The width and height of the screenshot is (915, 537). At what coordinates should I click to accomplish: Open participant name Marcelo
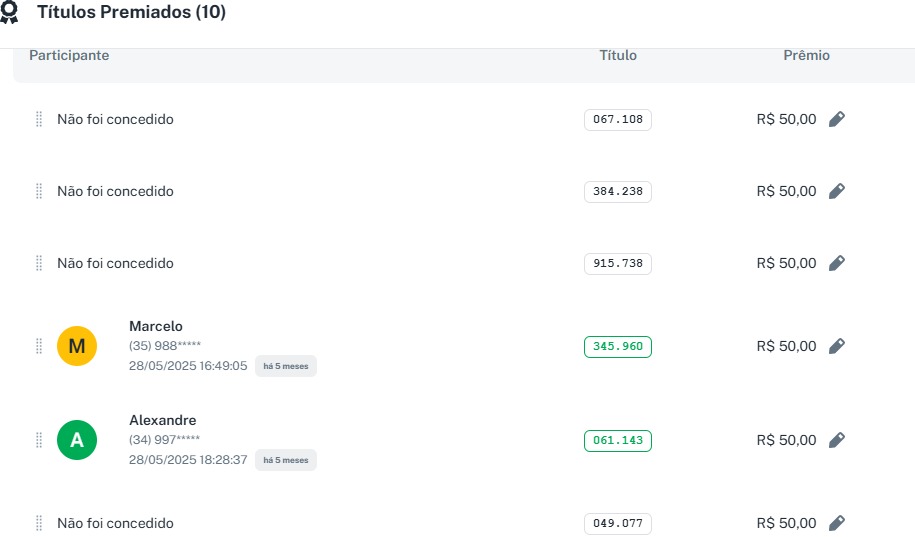click(156, 326)
